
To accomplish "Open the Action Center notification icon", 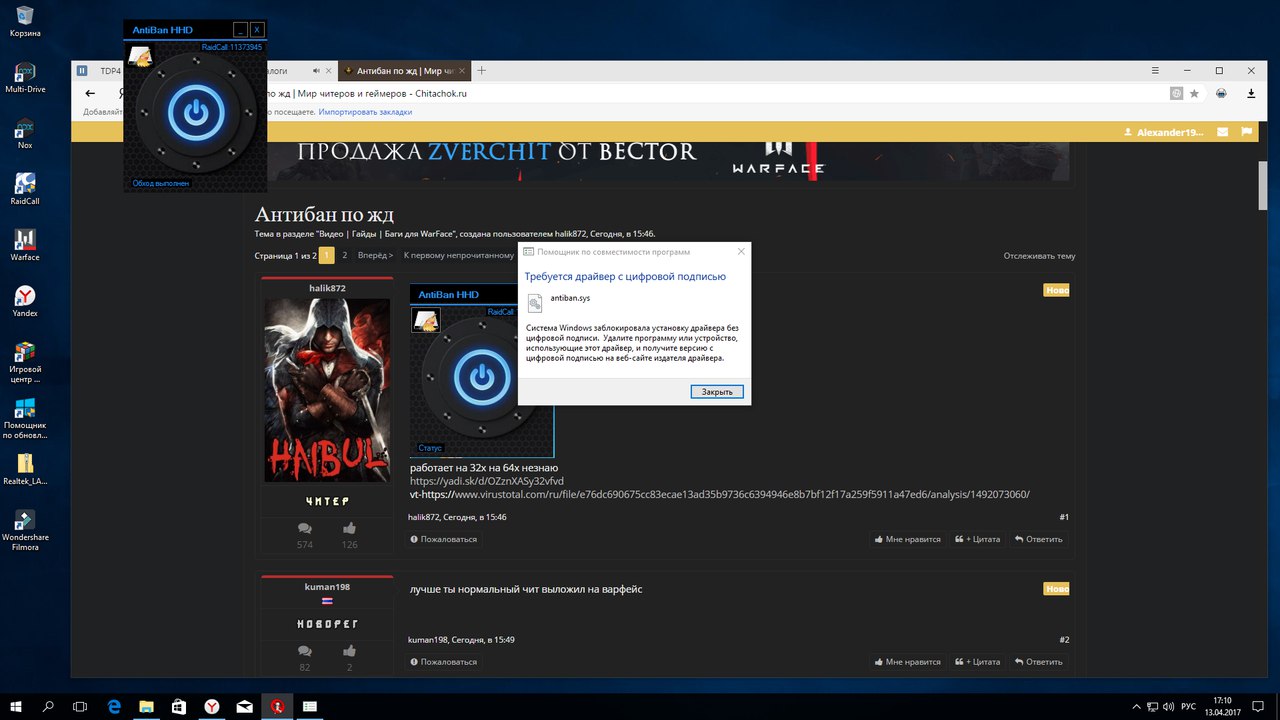I will tap(1257, 706).
